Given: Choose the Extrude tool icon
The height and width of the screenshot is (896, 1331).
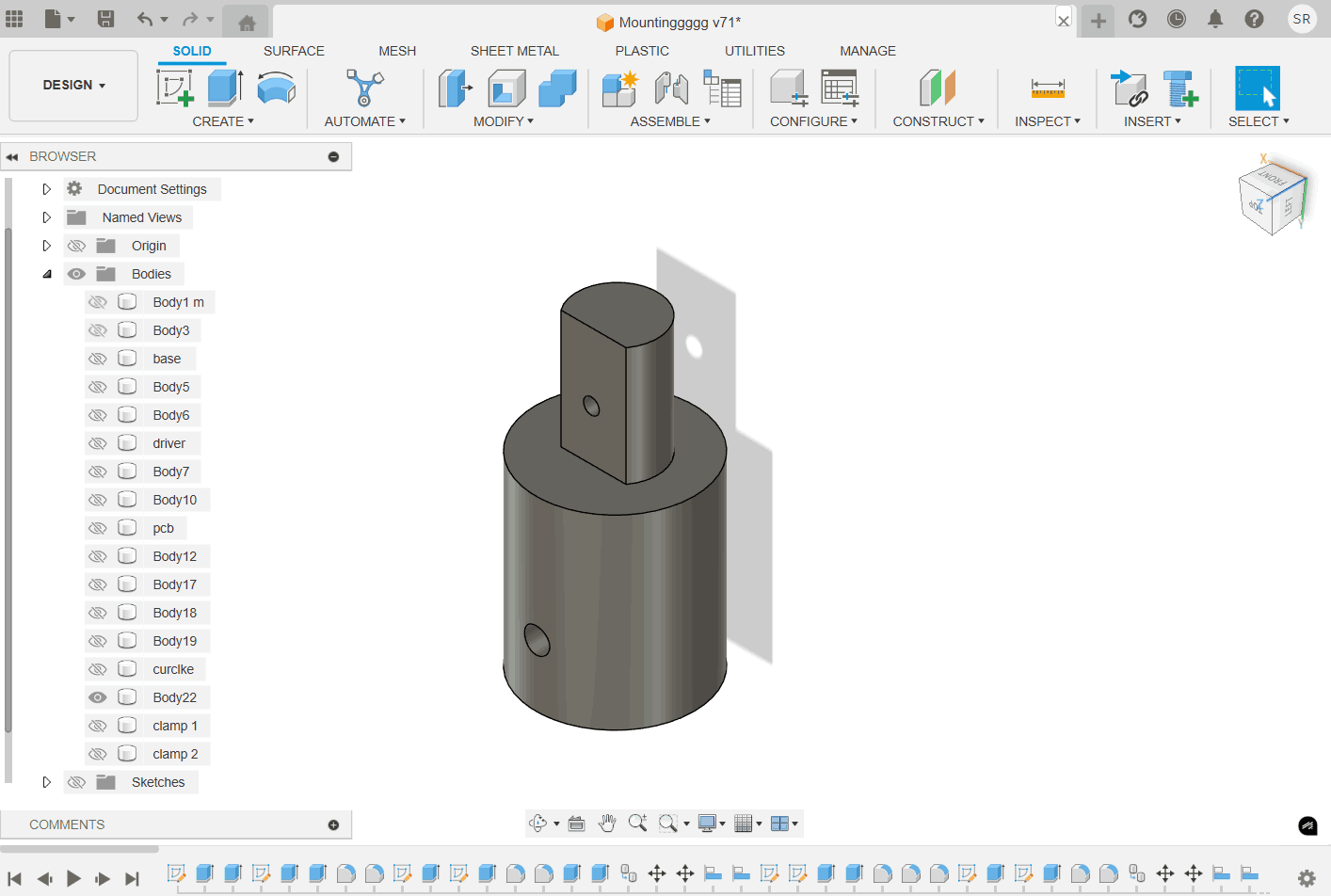Looking at the screenshot, I should pos(225,88).
